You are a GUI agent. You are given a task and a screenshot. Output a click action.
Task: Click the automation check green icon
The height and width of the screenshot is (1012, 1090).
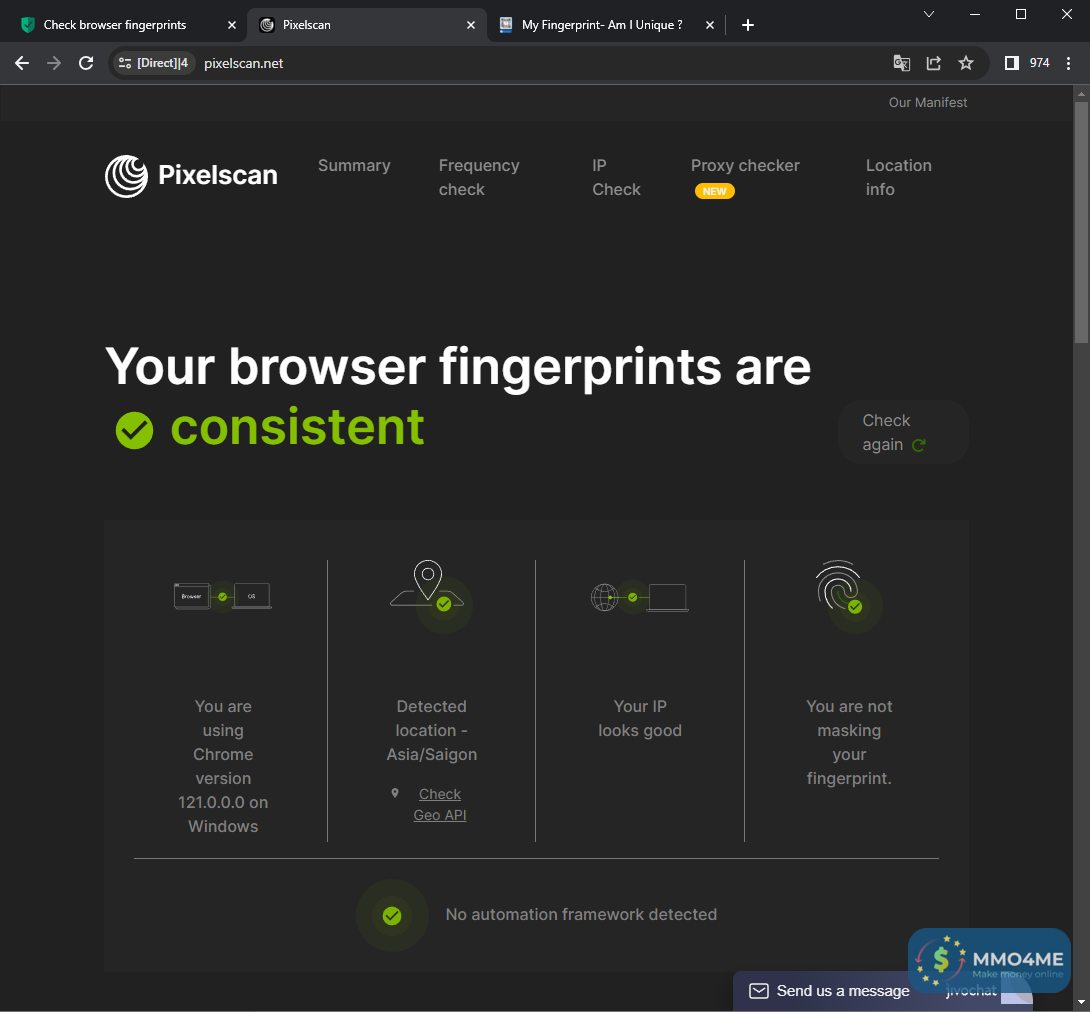392,915
